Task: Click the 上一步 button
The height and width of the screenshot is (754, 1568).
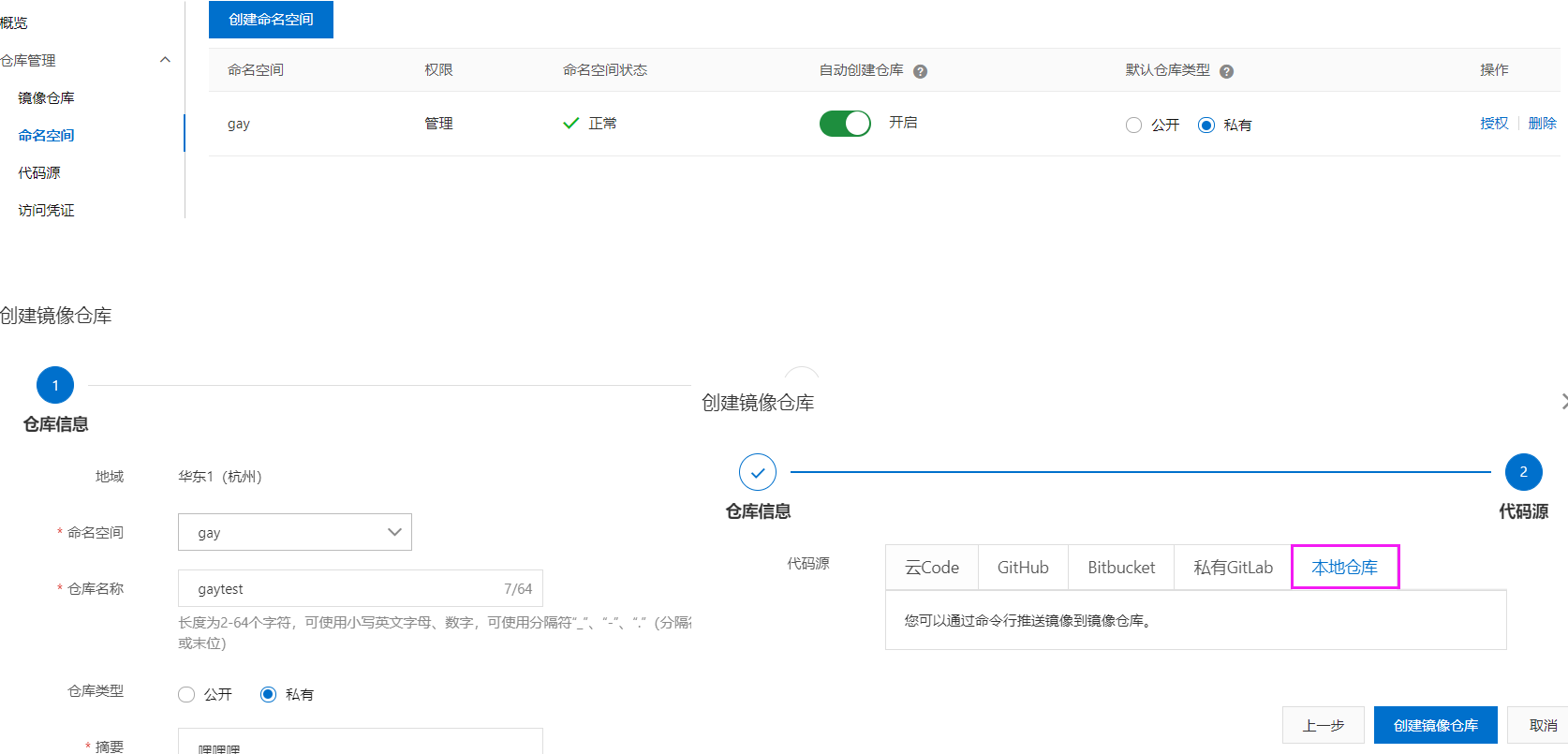Action: (1323, 725)
